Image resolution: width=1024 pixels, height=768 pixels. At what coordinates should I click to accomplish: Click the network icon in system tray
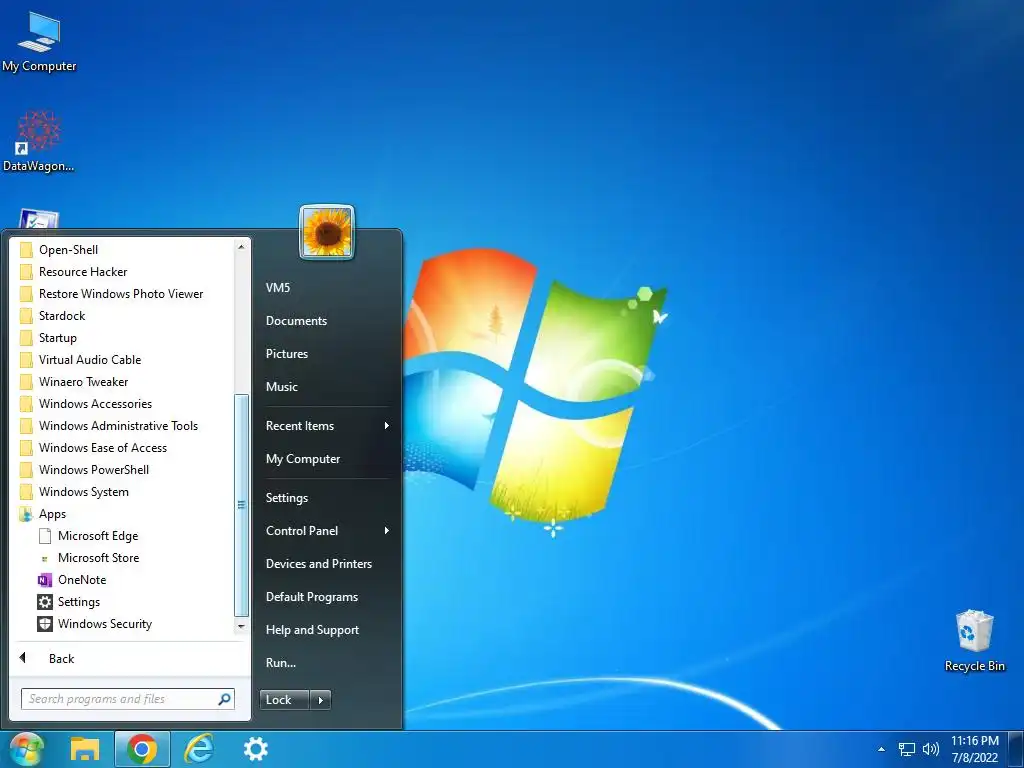(906, 749)
